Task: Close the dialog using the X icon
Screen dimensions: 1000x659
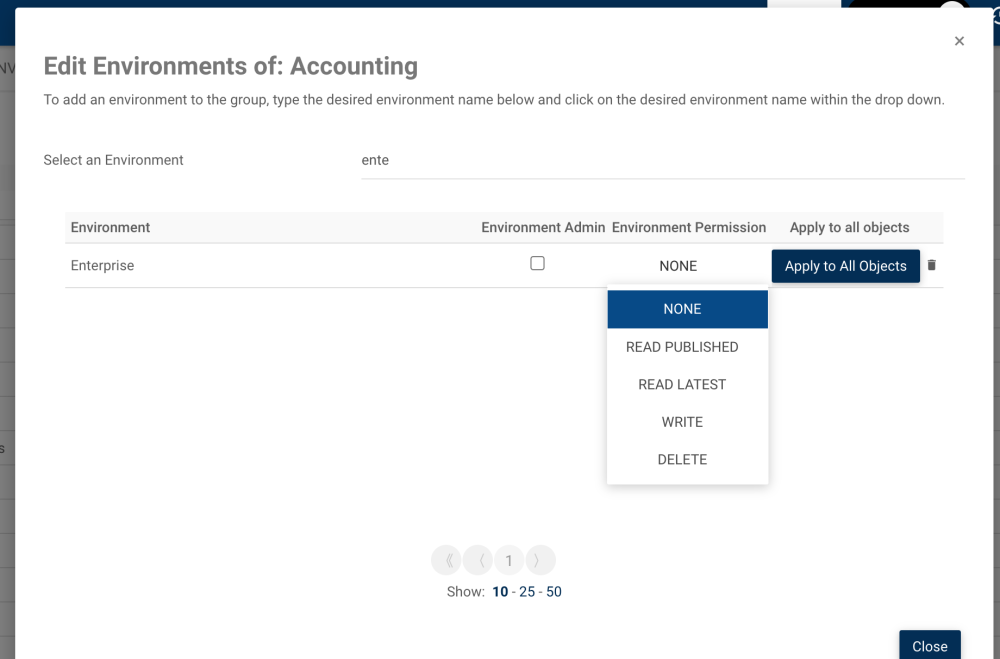Action: 959,41
